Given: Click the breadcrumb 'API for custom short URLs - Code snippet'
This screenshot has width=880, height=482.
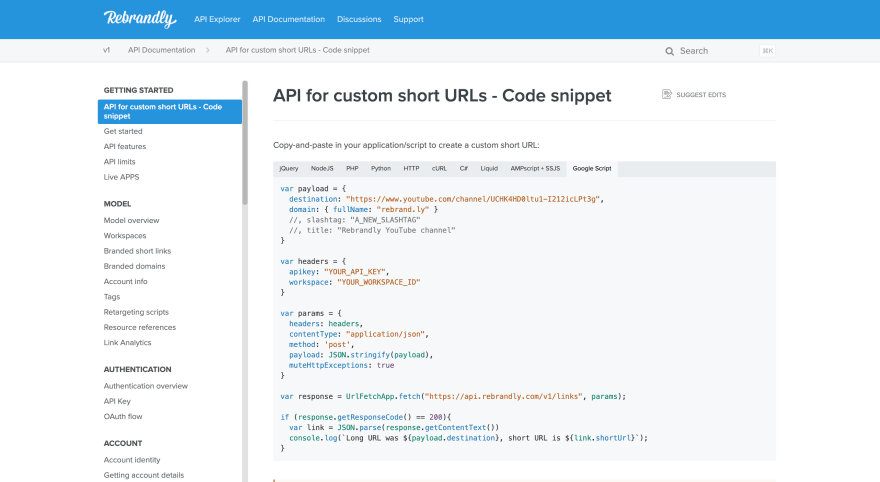Looking at the screenshot, I should click(297, 50).
